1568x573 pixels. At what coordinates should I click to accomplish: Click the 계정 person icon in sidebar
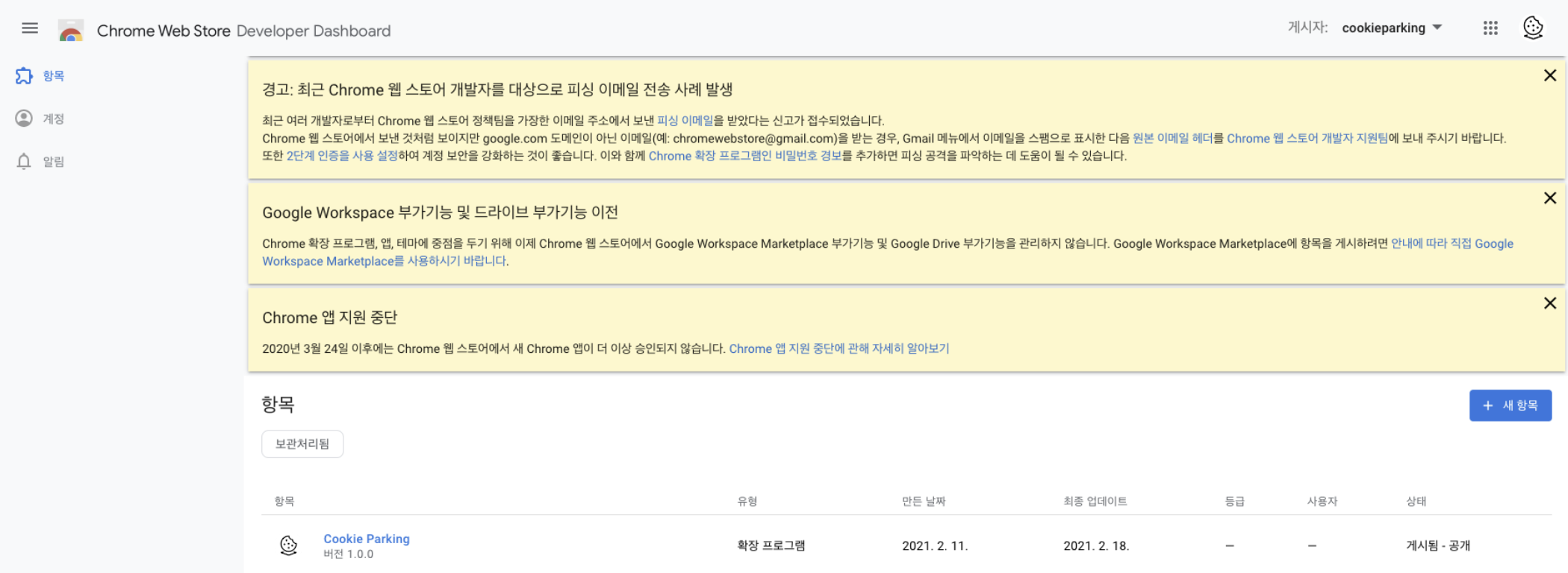[24, 119]
